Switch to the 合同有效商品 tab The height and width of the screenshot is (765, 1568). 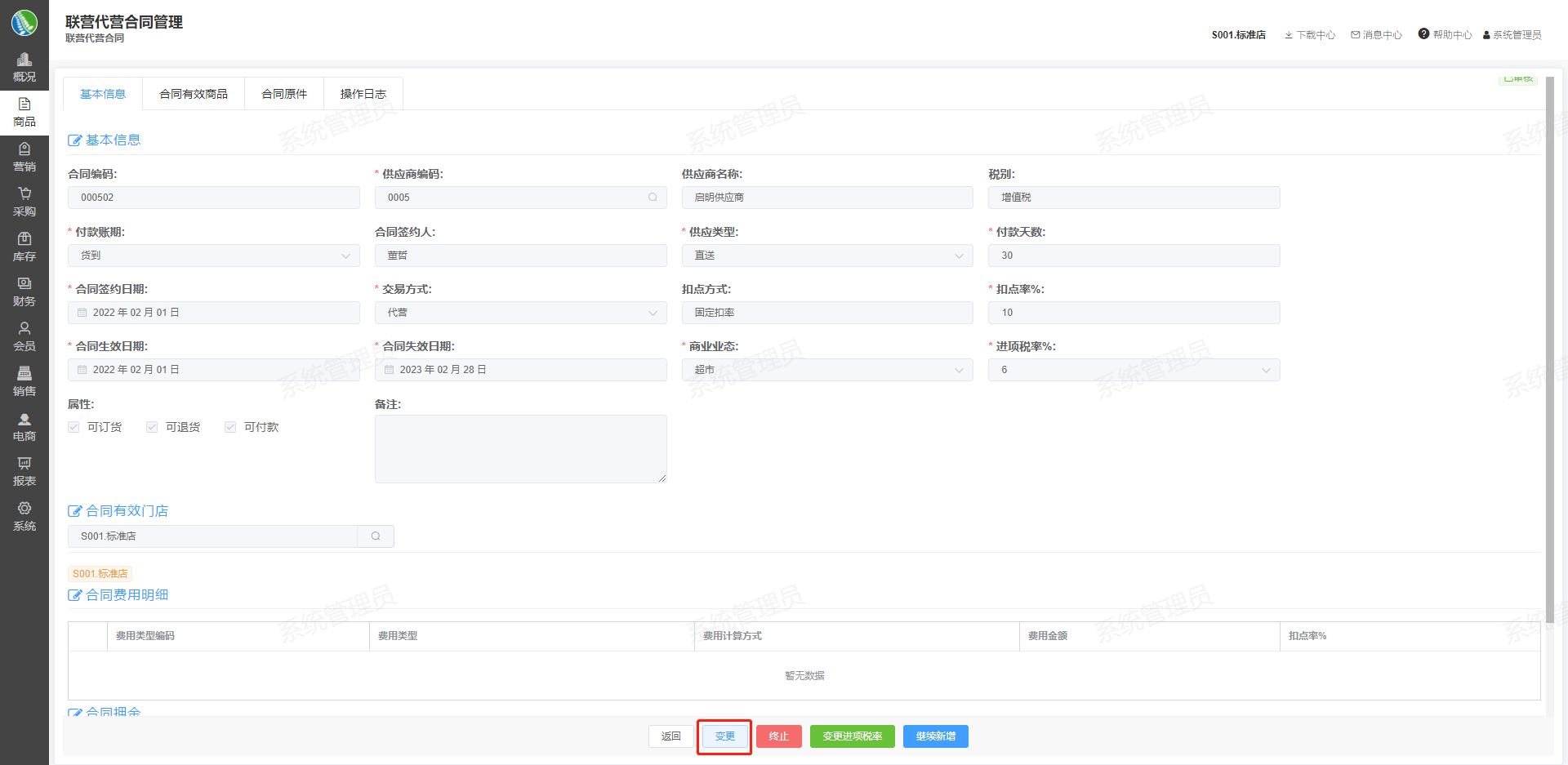click(x=194, y=94)
